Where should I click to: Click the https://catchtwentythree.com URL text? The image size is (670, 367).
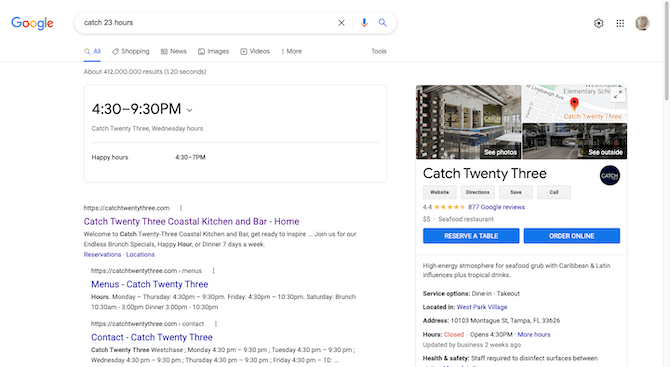[x=126, y=208]
